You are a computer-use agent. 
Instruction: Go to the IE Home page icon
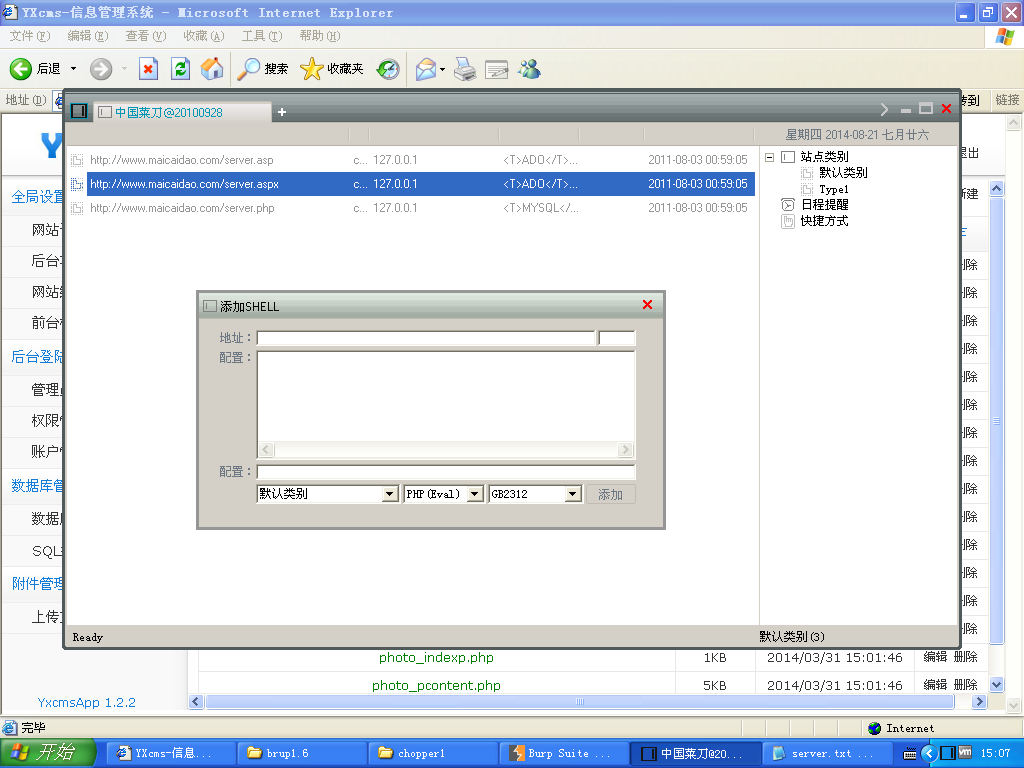[212, 69]
